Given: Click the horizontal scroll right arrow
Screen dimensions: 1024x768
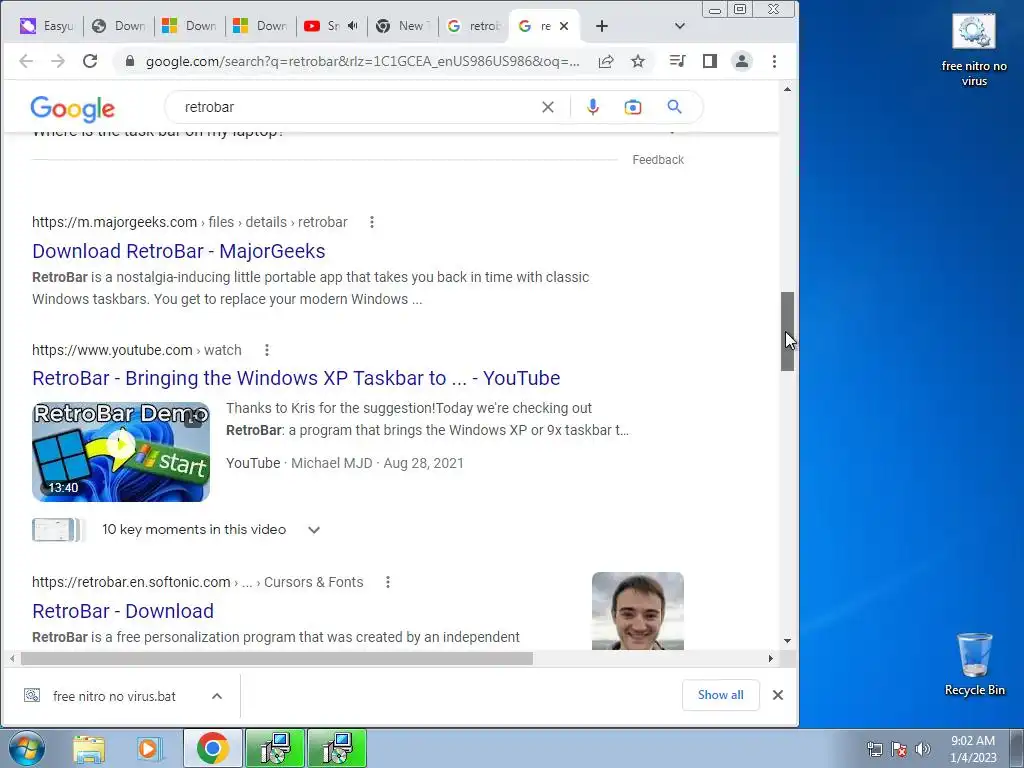Looking at the screenshot, I should 771,658.
